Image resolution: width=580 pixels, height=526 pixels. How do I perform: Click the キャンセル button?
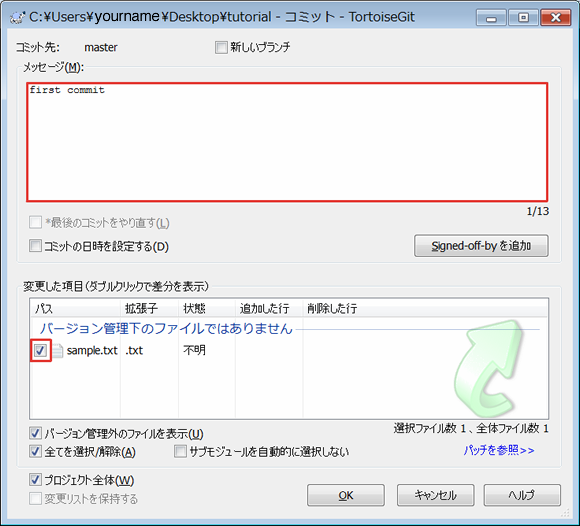[x=435, y=495]
